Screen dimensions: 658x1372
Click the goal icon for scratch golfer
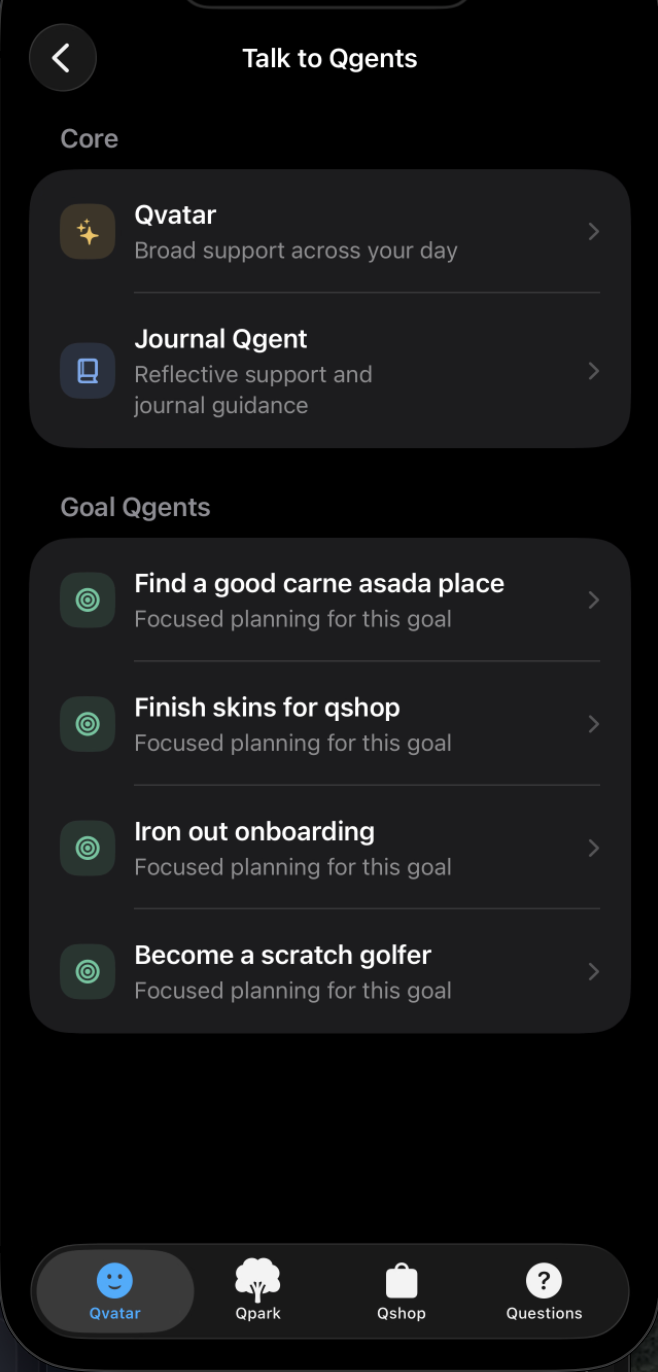tap(87, 971)
